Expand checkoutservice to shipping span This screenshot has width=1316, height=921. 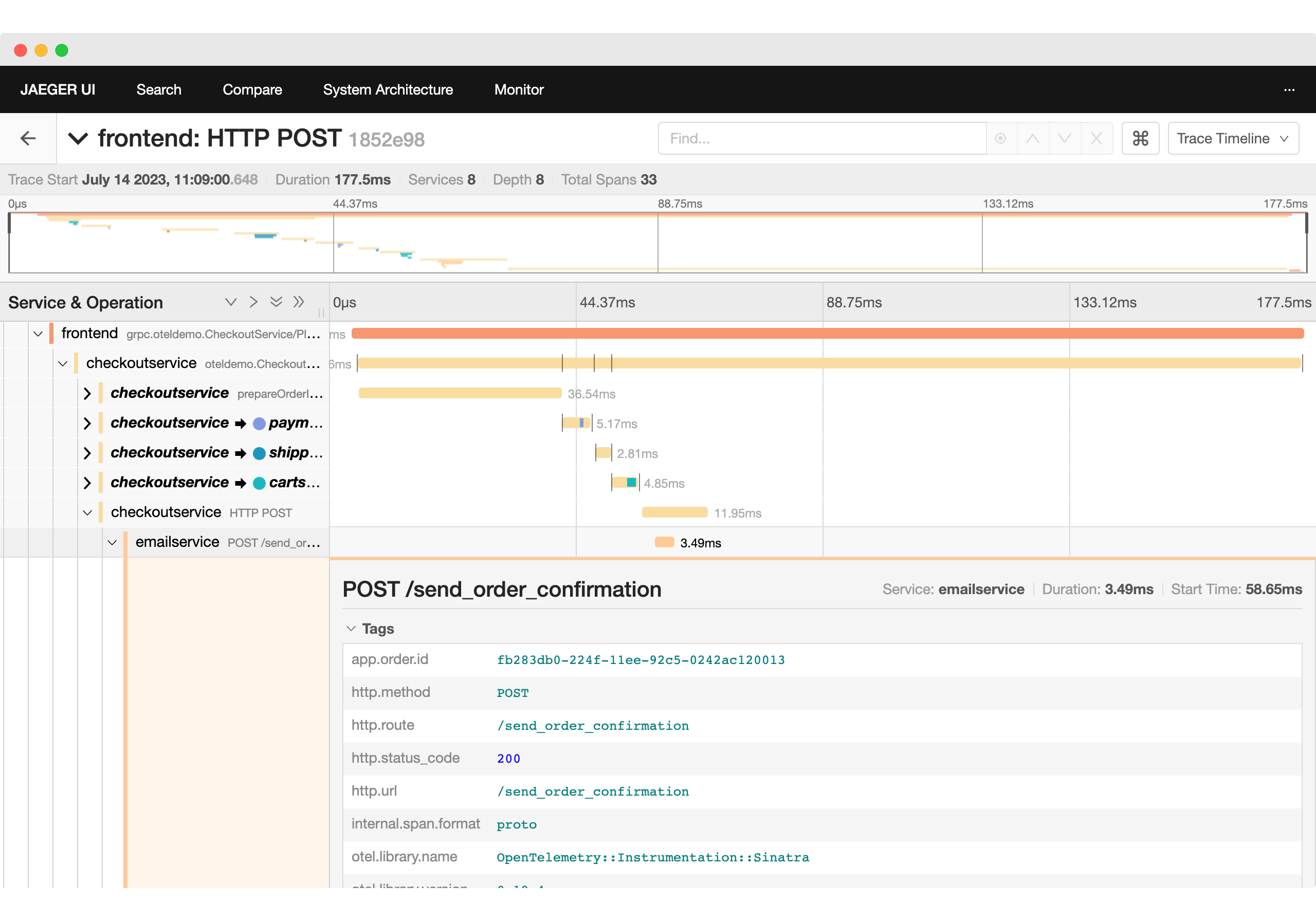tap(87, 453)
